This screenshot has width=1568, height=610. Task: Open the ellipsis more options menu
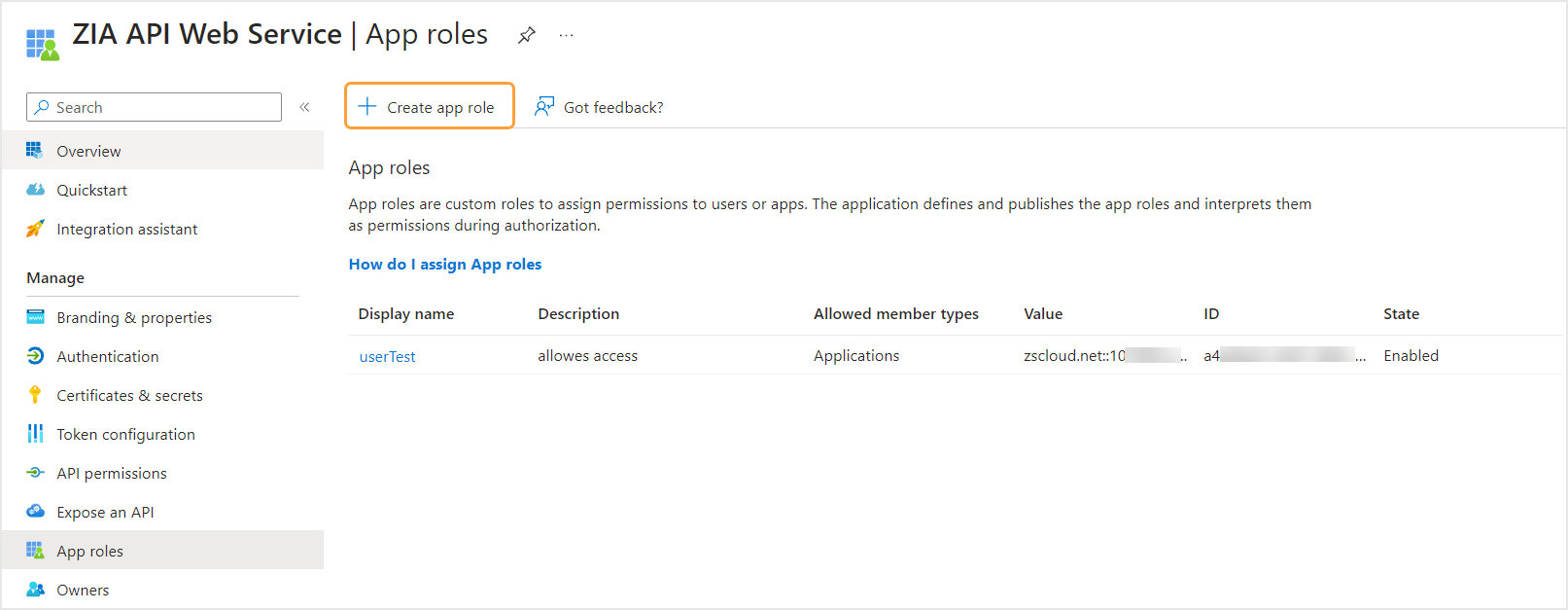coord(566,36)
